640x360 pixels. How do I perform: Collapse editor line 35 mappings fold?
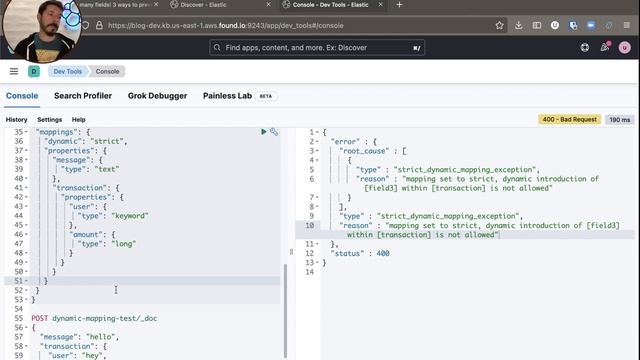coord(27,132)
